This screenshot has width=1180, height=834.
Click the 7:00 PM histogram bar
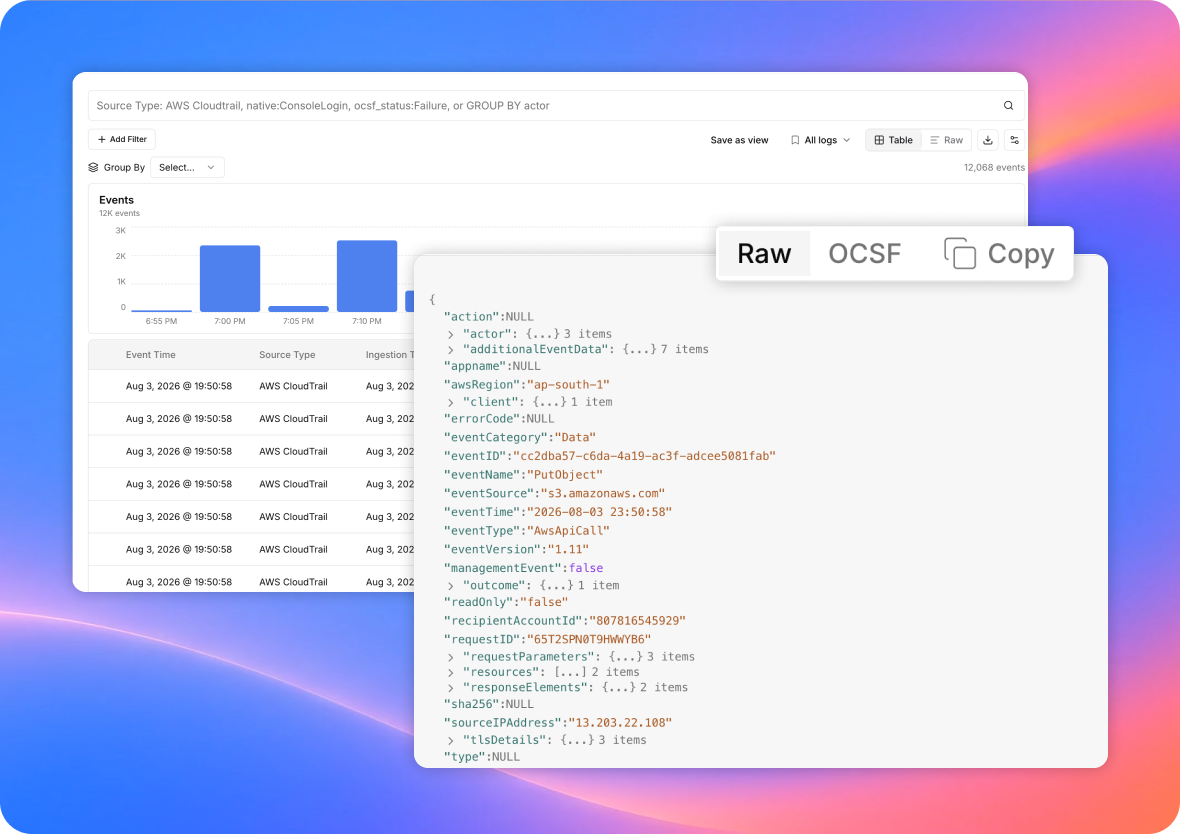point(230,279)
